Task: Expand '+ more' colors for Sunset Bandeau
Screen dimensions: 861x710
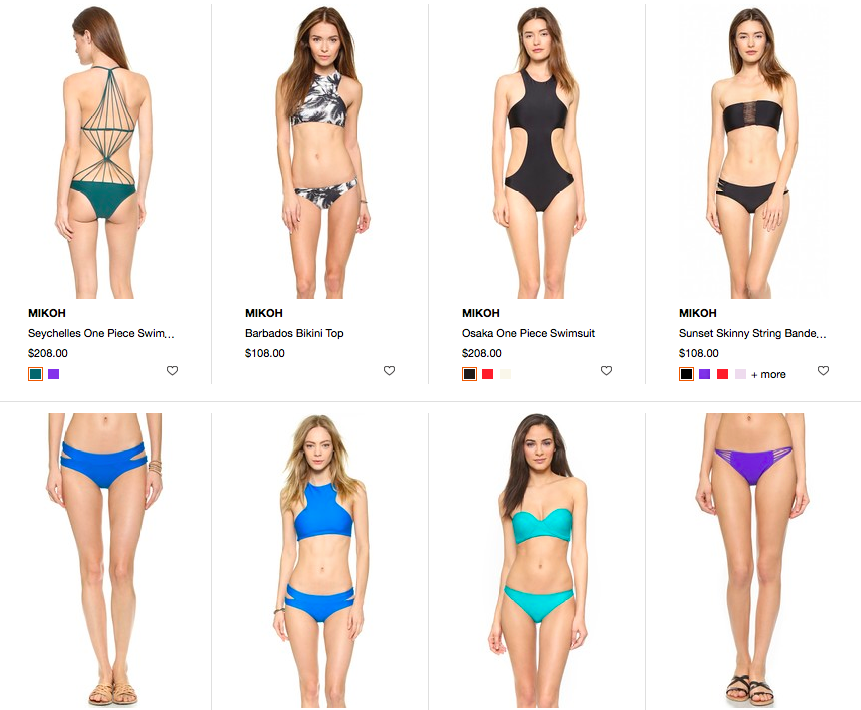Action: coord(768,374)
